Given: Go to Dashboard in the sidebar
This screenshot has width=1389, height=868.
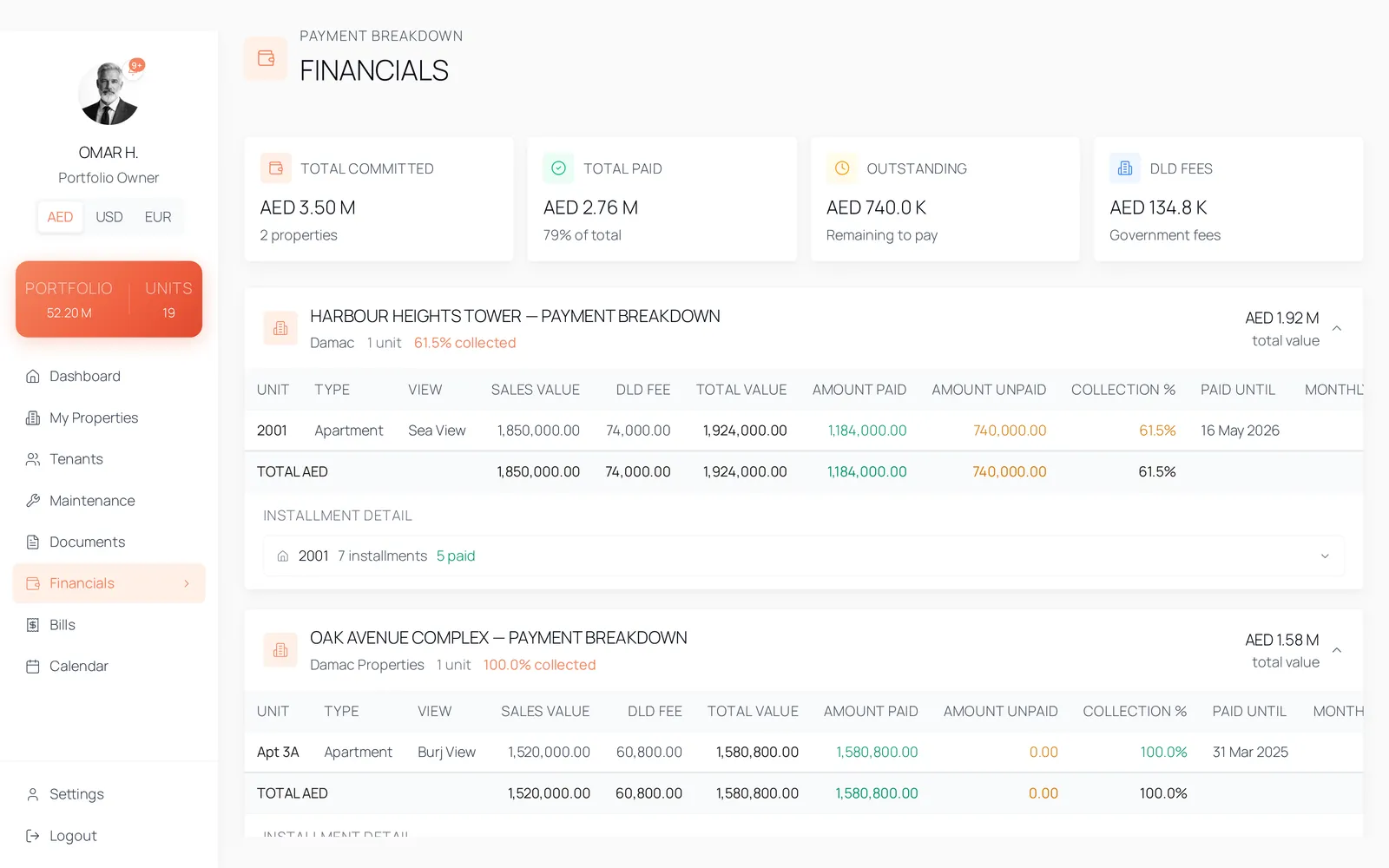Looking at the screenshot, I should [x=109, y=376].
